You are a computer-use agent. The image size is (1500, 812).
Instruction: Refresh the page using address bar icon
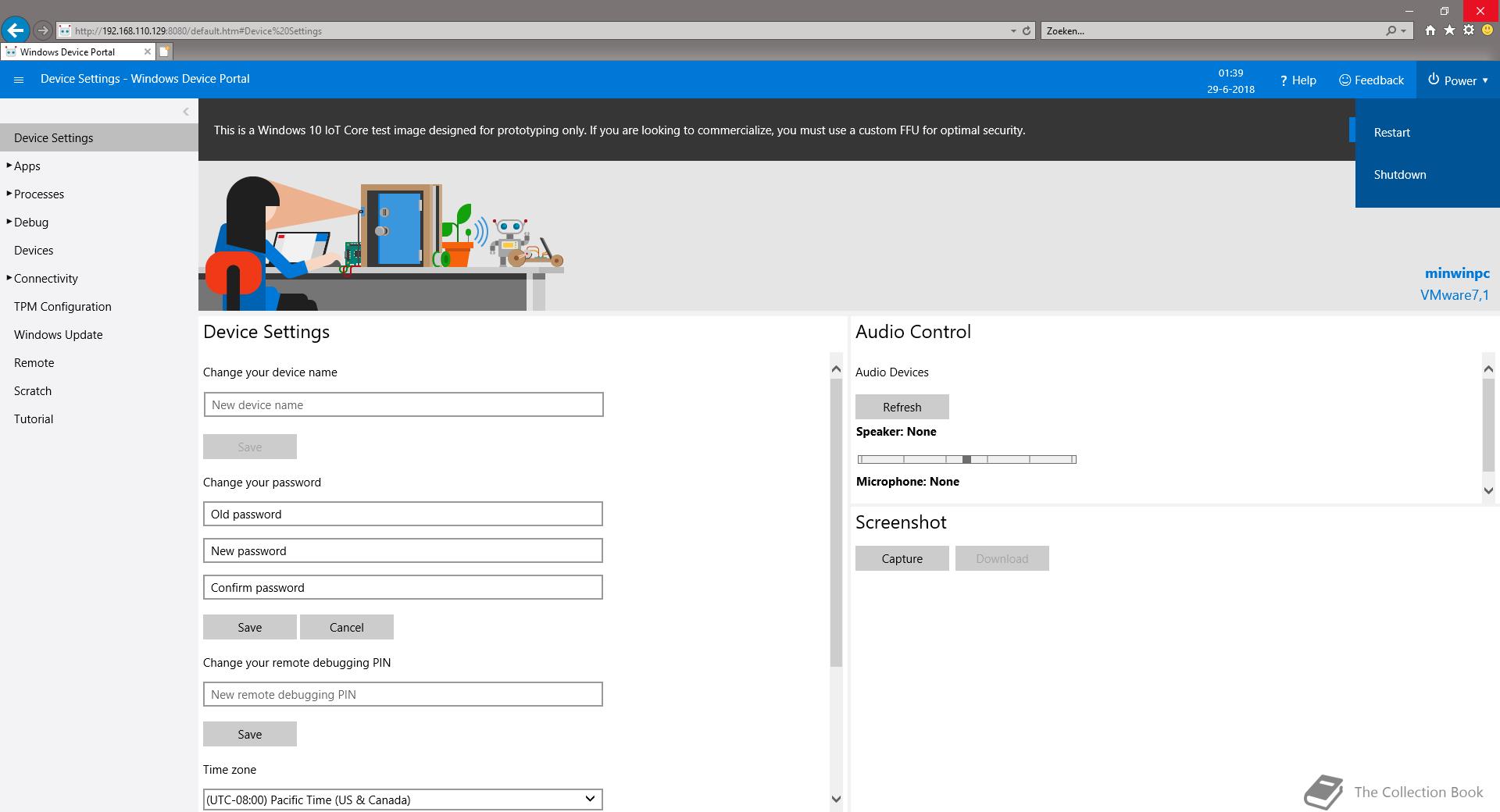click(1027, 31)
